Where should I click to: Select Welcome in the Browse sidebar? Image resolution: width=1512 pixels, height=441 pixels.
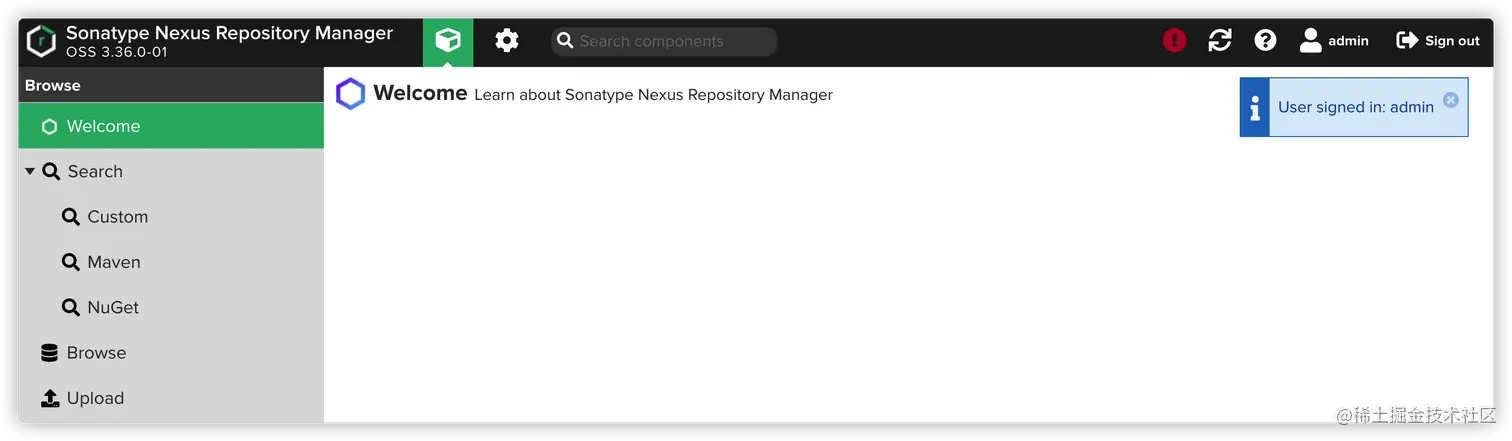[x=103, y=127]
